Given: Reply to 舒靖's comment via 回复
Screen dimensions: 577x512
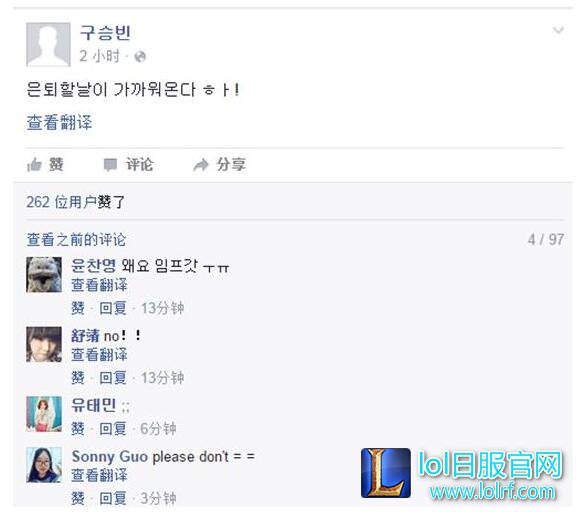Looking at the screenshot, I should (113, 378).
